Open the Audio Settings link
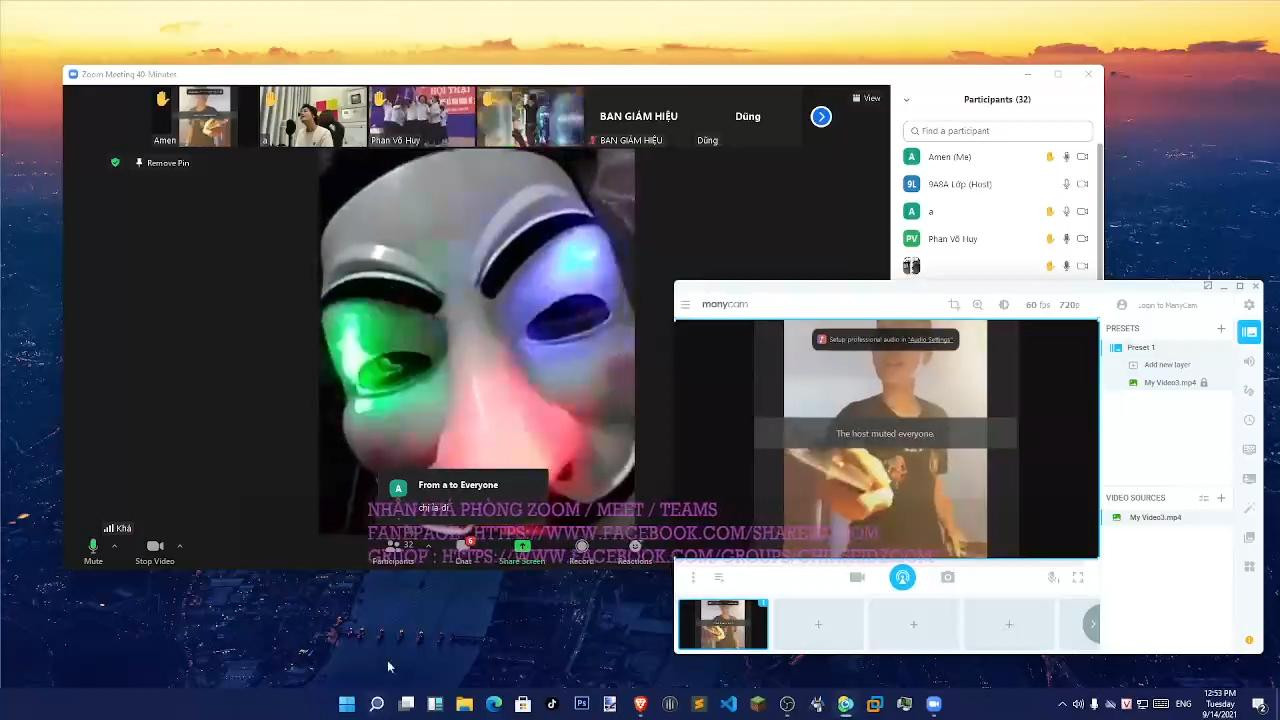This screenshot has height=720, width=1280. 929,340
